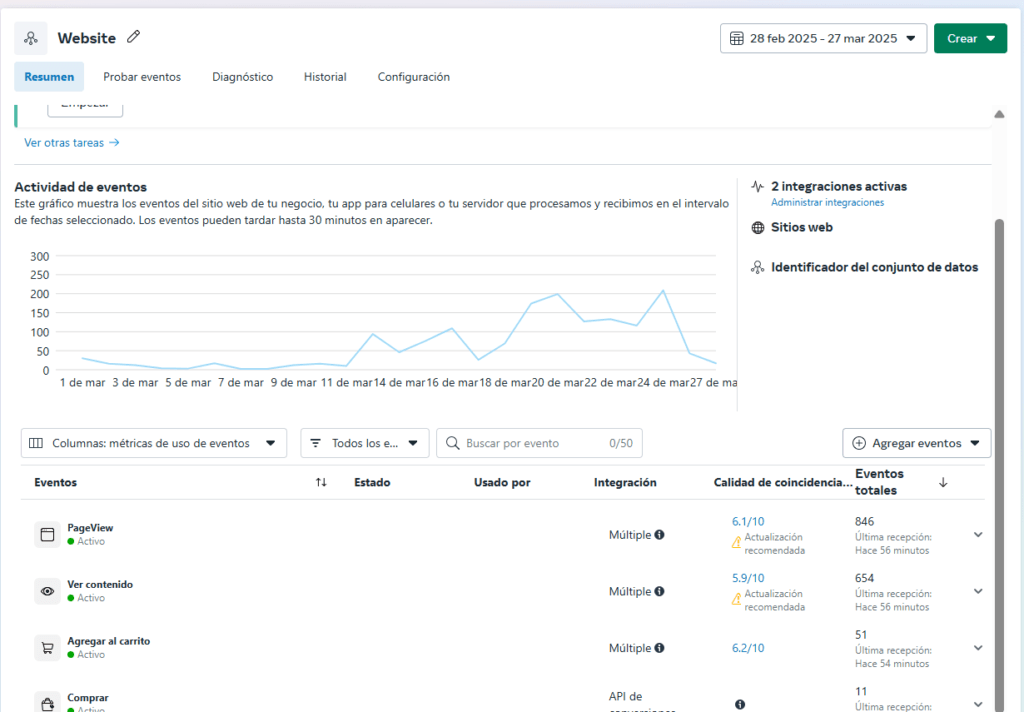Click the filter icon in Todos los e...

315,443
